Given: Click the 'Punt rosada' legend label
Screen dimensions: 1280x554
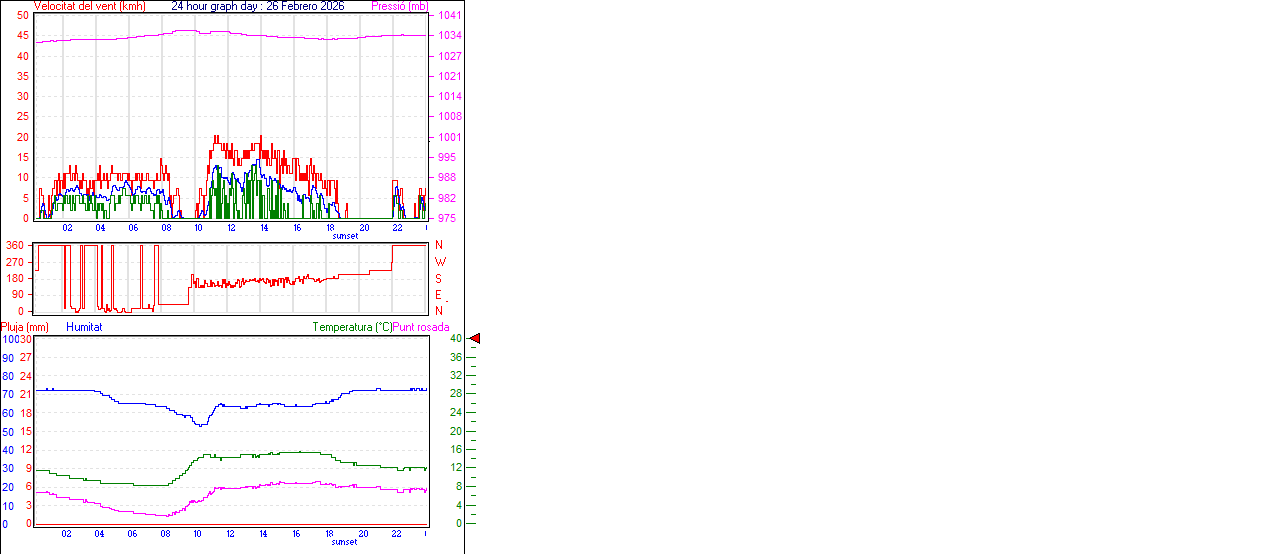Looking at the screenshot, I should click(421, 327).
